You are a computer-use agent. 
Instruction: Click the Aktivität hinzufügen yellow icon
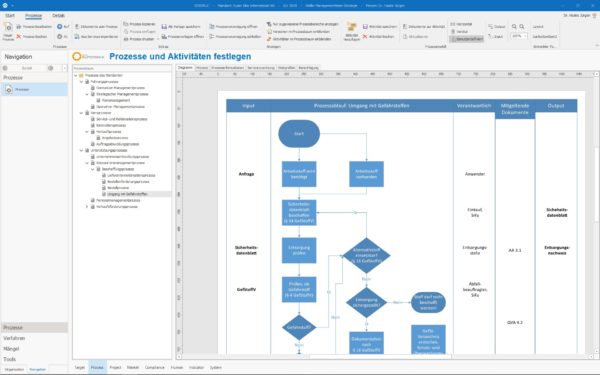tap(352, 27)
